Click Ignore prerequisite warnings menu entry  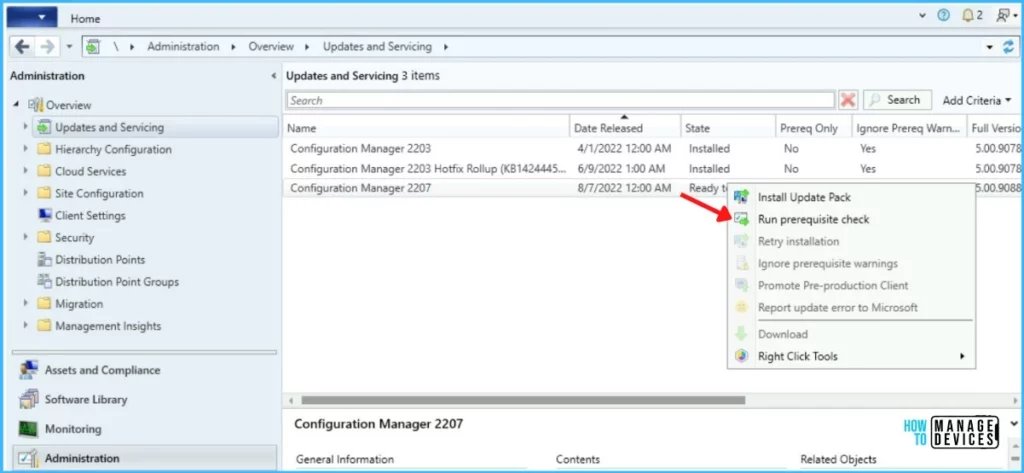[852, 264]
